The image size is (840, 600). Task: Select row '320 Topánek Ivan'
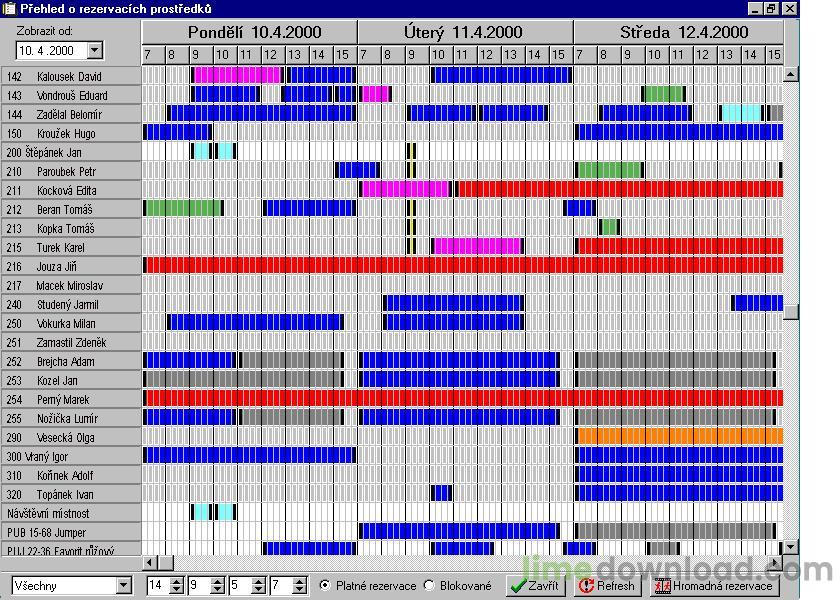[x=71, y=494]
